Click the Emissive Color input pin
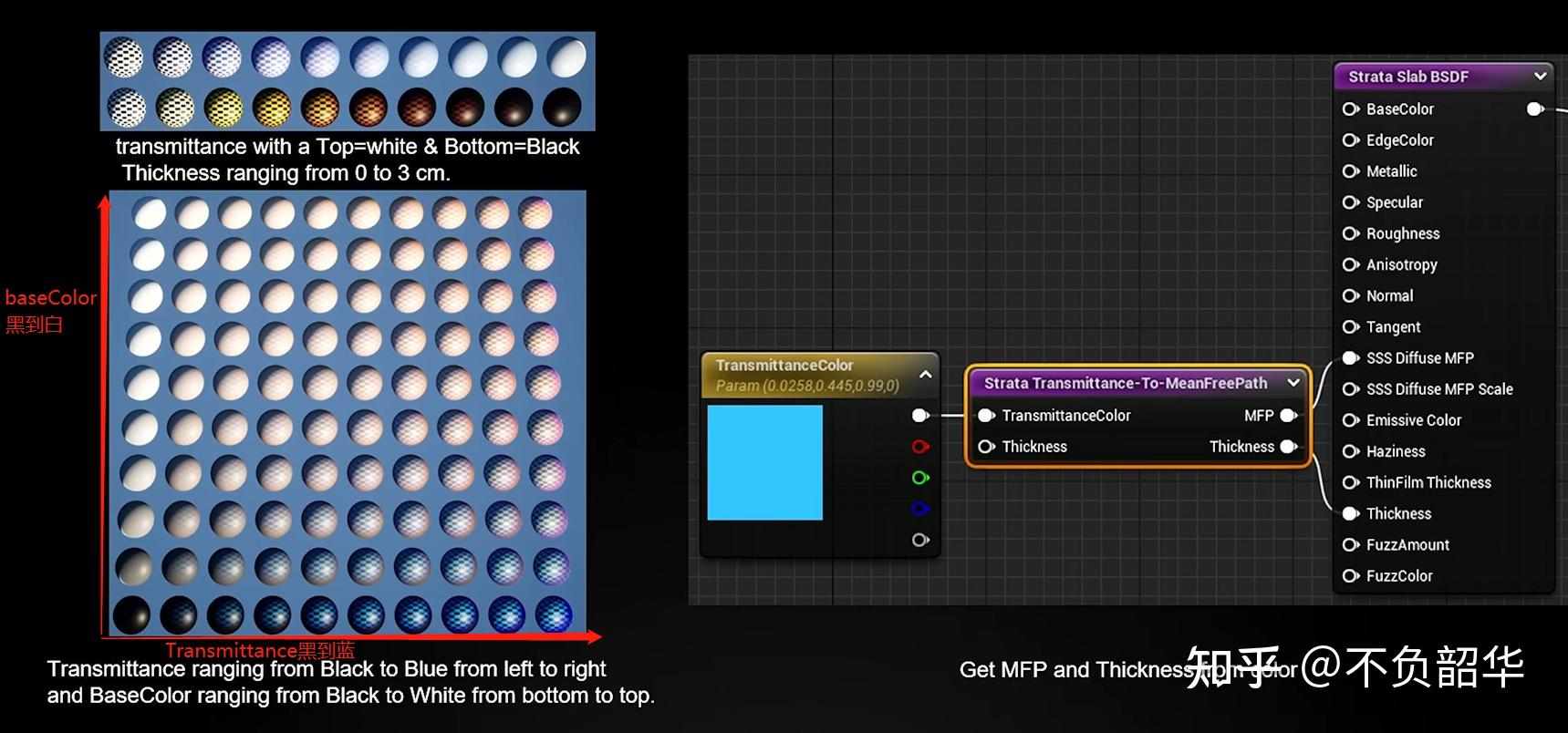This screenshot has height=733, width=1568. click(1351, 420)
